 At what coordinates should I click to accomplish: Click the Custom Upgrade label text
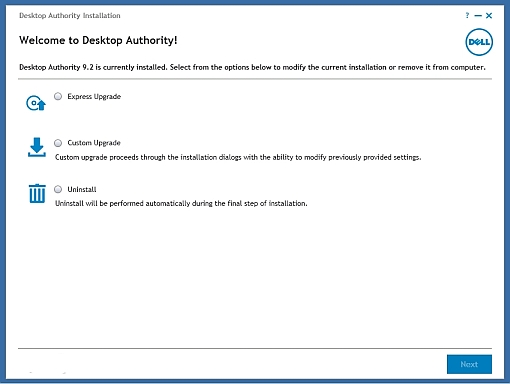(x=94, y=143)
